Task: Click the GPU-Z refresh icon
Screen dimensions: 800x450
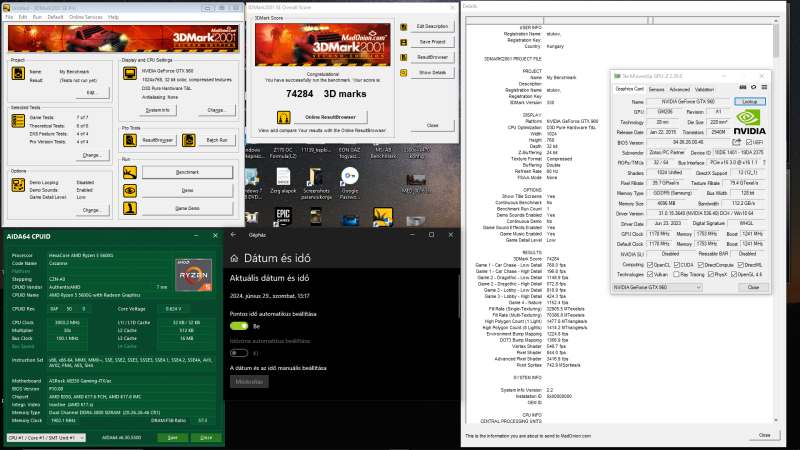Action: [x=754, y=88]
